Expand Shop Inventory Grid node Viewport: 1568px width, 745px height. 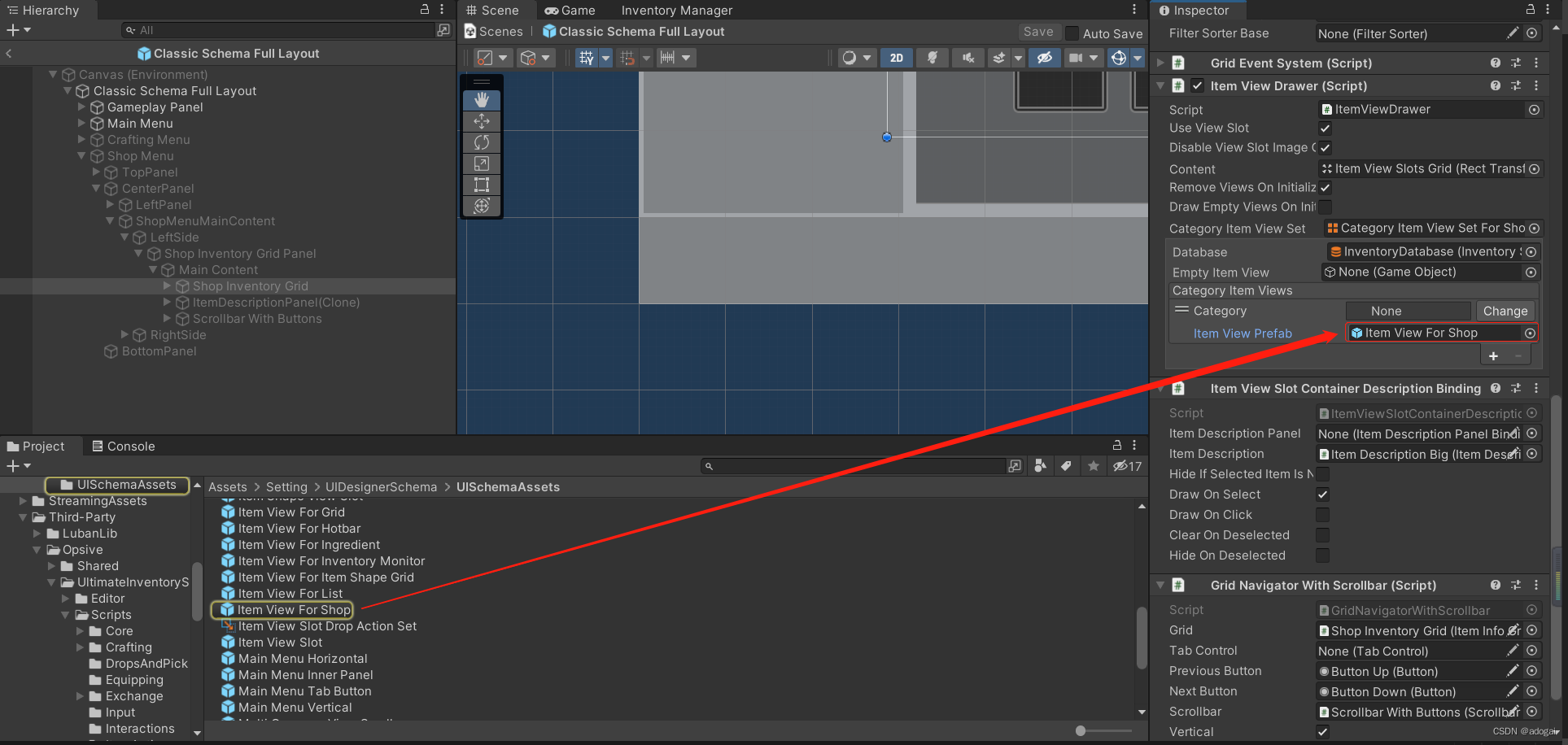pos(167,285)
